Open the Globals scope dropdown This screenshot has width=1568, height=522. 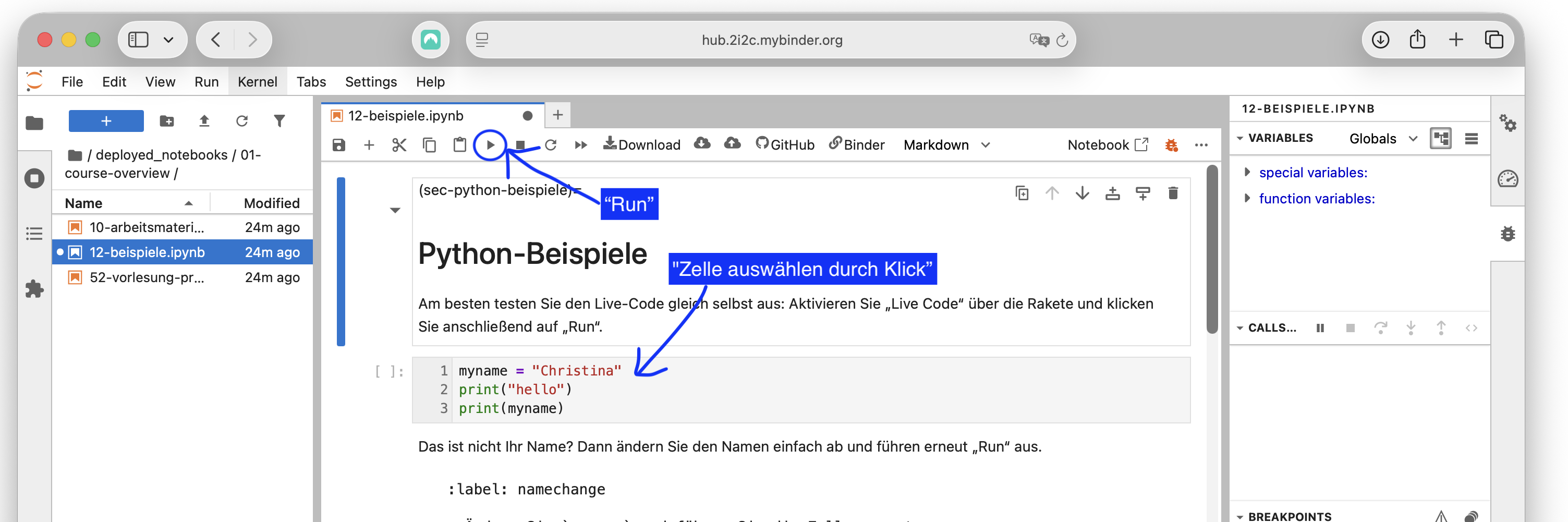(1383, 139)
